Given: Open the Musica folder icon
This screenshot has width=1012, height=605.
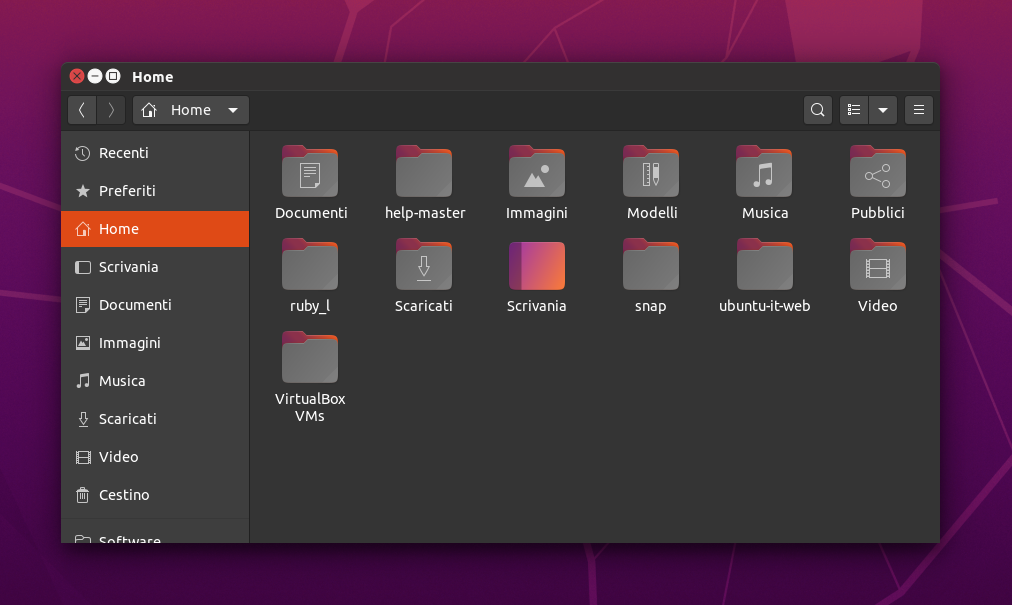Looking at the screenshot, I should [764, 172].
